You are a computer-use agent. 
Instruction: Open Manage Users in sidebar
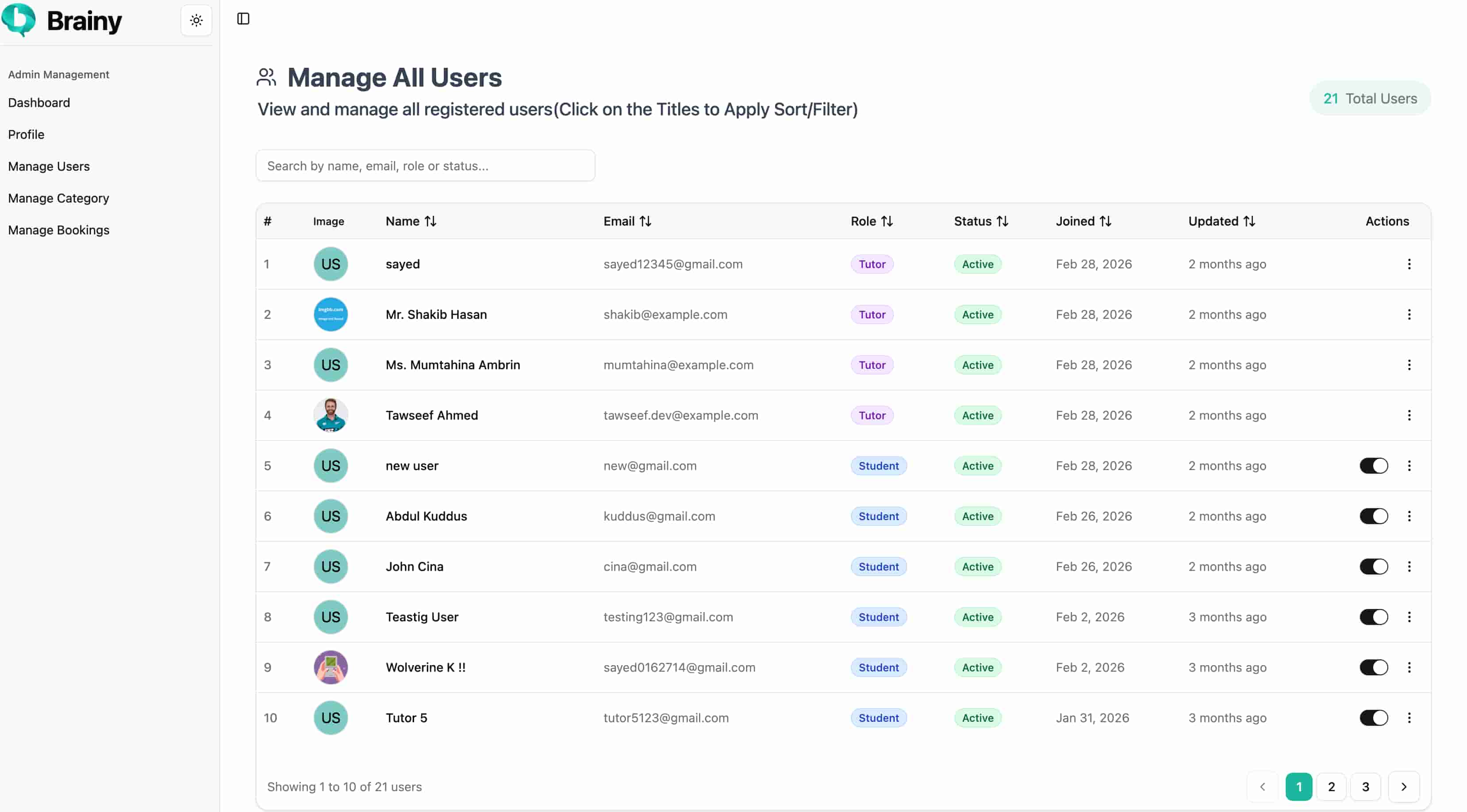point(49,166)
